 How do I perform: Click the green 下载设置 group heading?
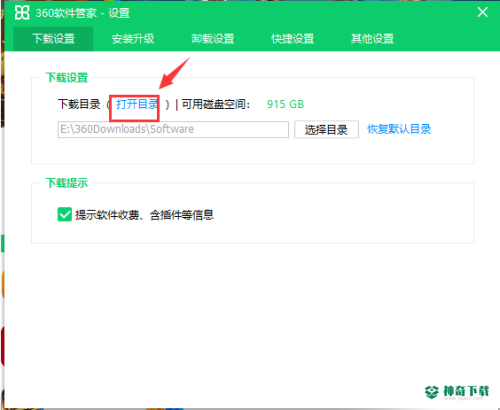point(67,77)
